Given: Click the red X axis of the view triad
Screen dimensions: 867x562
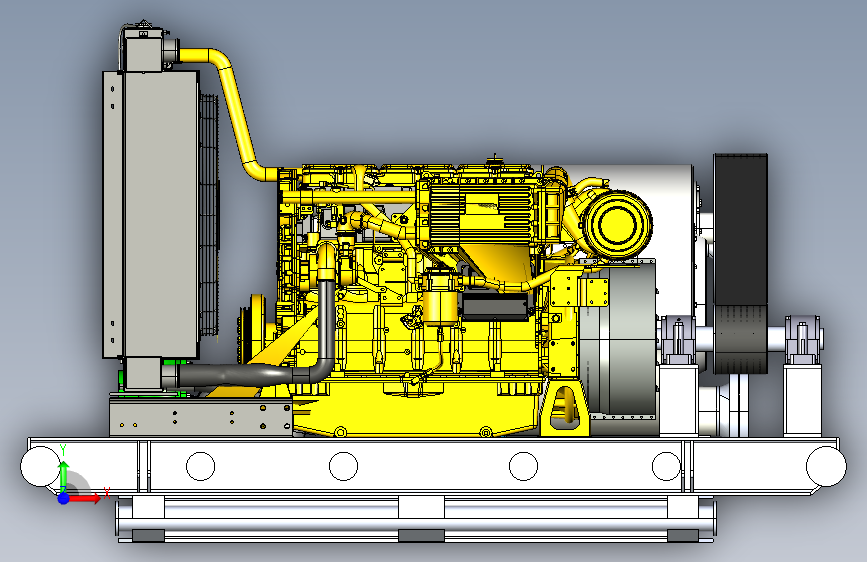Looking at the screenshot, I should click(x=83, y=498).
